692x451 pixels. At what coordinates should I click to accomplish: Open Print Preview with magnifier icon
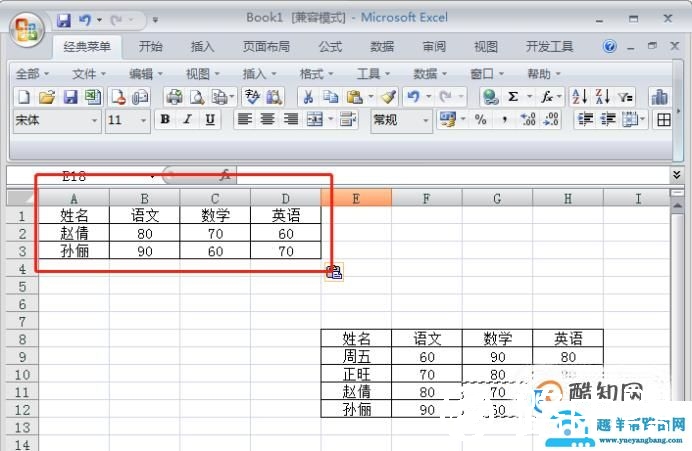pyautogui.click(x=197, y=97)
